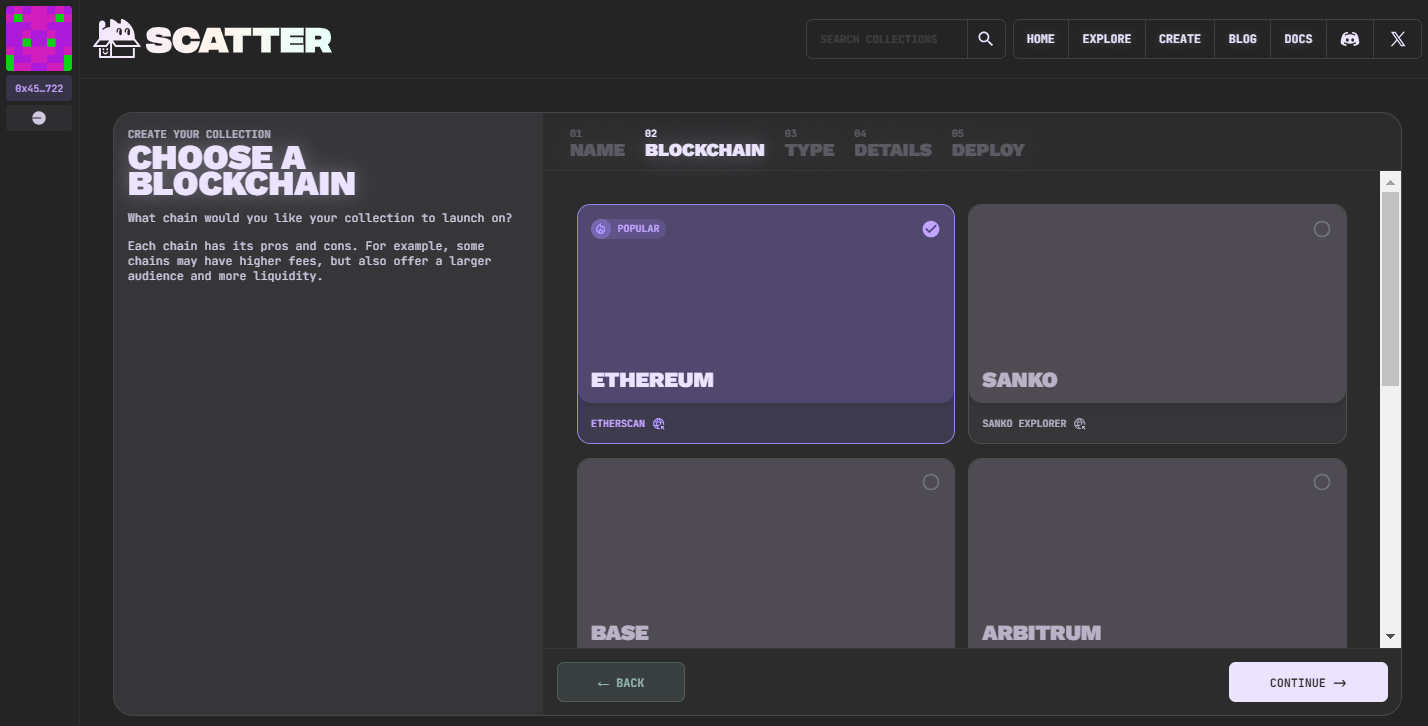The width and height of the screenshot is (1428, 726).
Task: Click the icon beside Sanko Explorer
Action: click(1079, 424)
